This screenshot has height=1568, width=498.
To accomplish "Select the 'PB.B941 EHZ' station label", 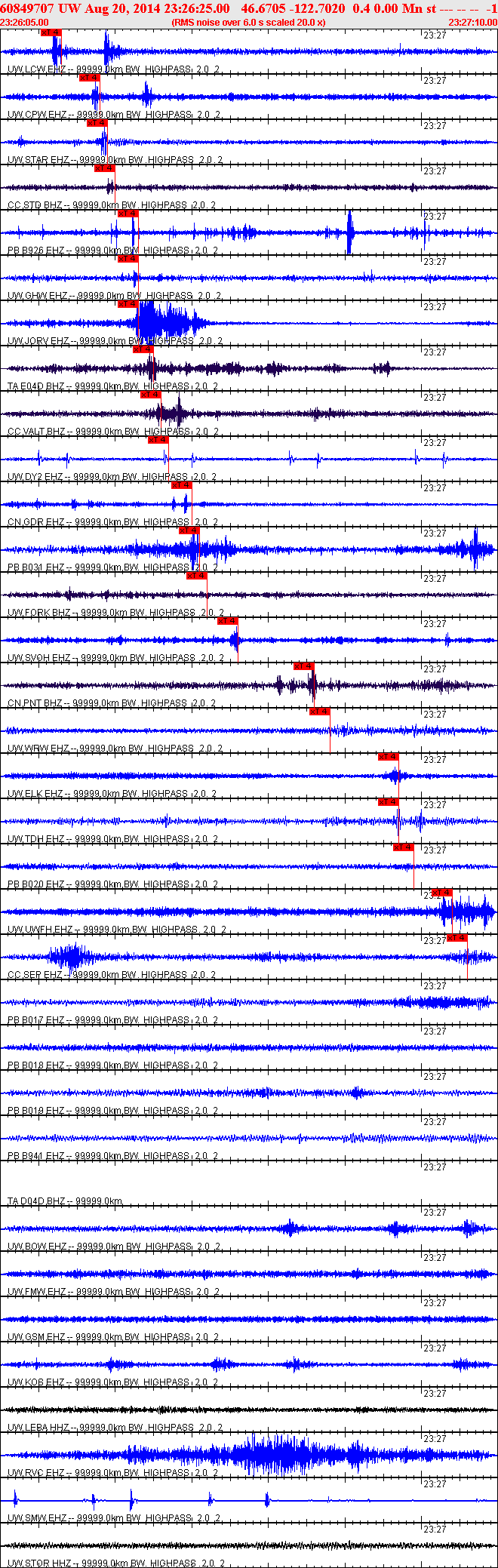I will point(36,1156).
